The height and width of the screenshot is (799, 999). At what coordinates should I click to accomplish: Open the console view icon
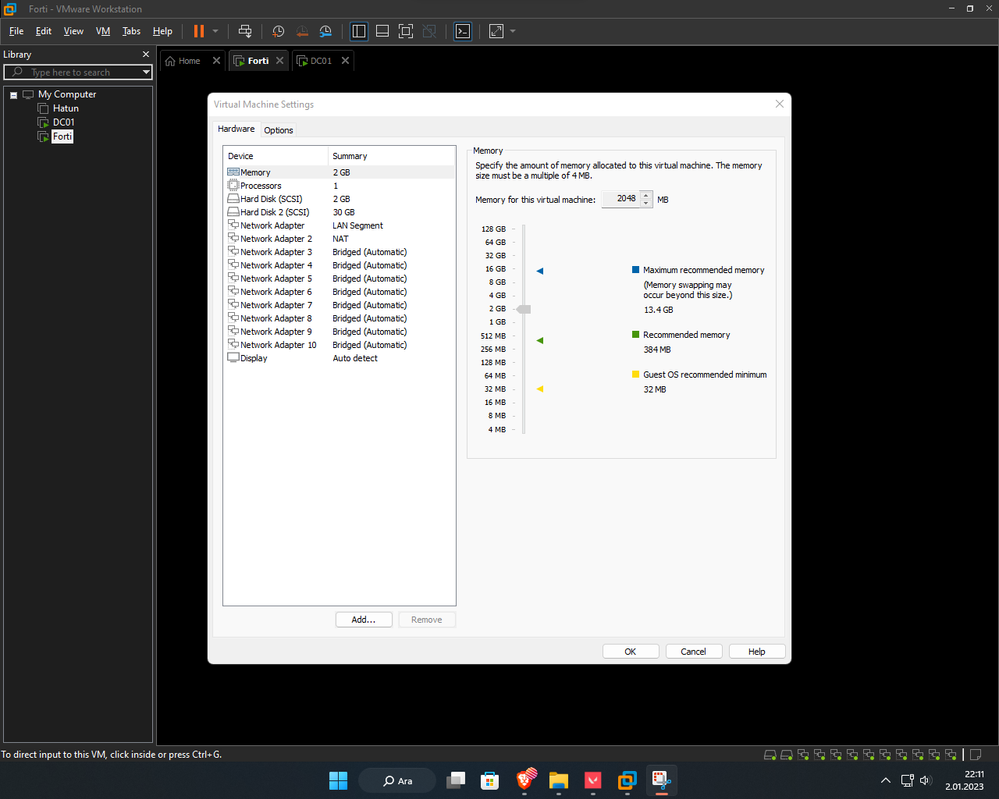click(462, 31)
